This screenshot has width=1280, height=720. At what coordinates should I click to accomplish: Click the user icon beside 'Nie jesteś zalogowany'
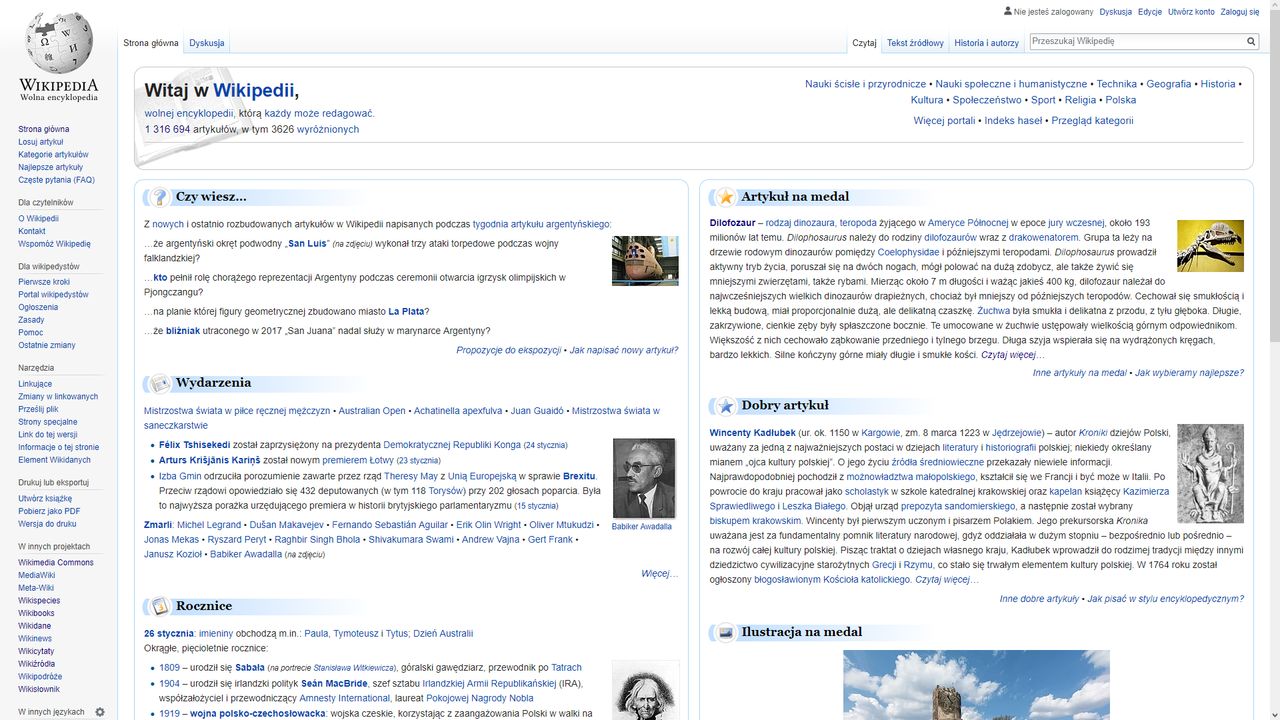click(x=1008, y=11)
